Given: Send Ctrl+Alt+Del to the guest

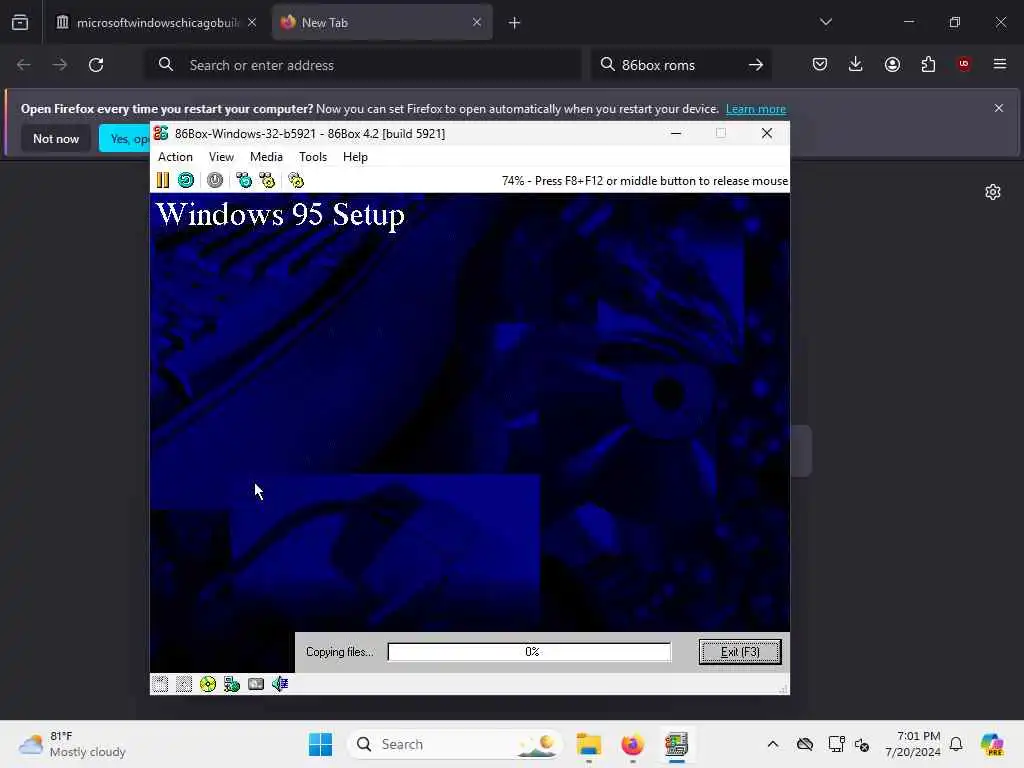Looking at the screenshot, I should (244, 180).
